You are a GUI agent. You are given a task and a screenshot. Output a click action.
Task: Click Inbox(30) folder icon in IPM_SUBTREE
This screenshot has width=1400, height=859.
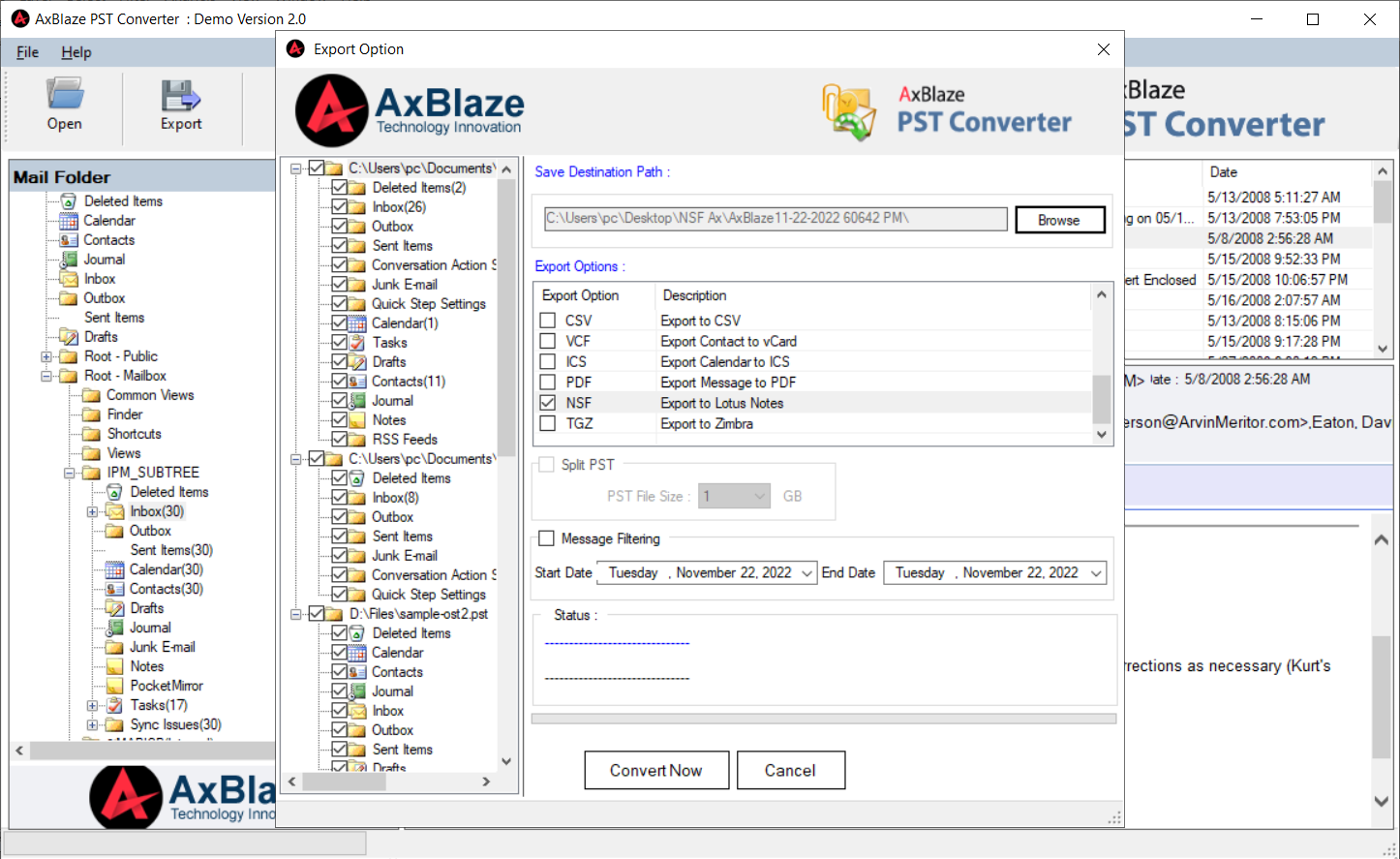115,511
